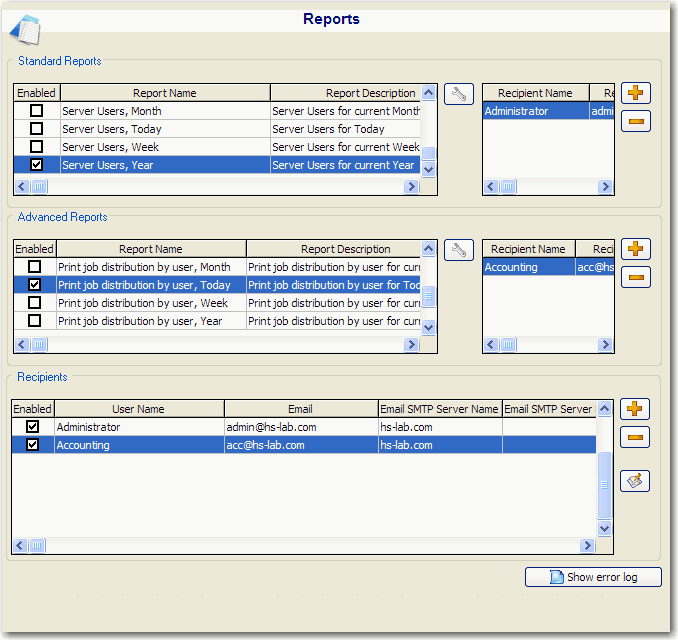Open Standard Reports settings wrench icon
This screenshot has height=640, width=678.
pos(459,94)
